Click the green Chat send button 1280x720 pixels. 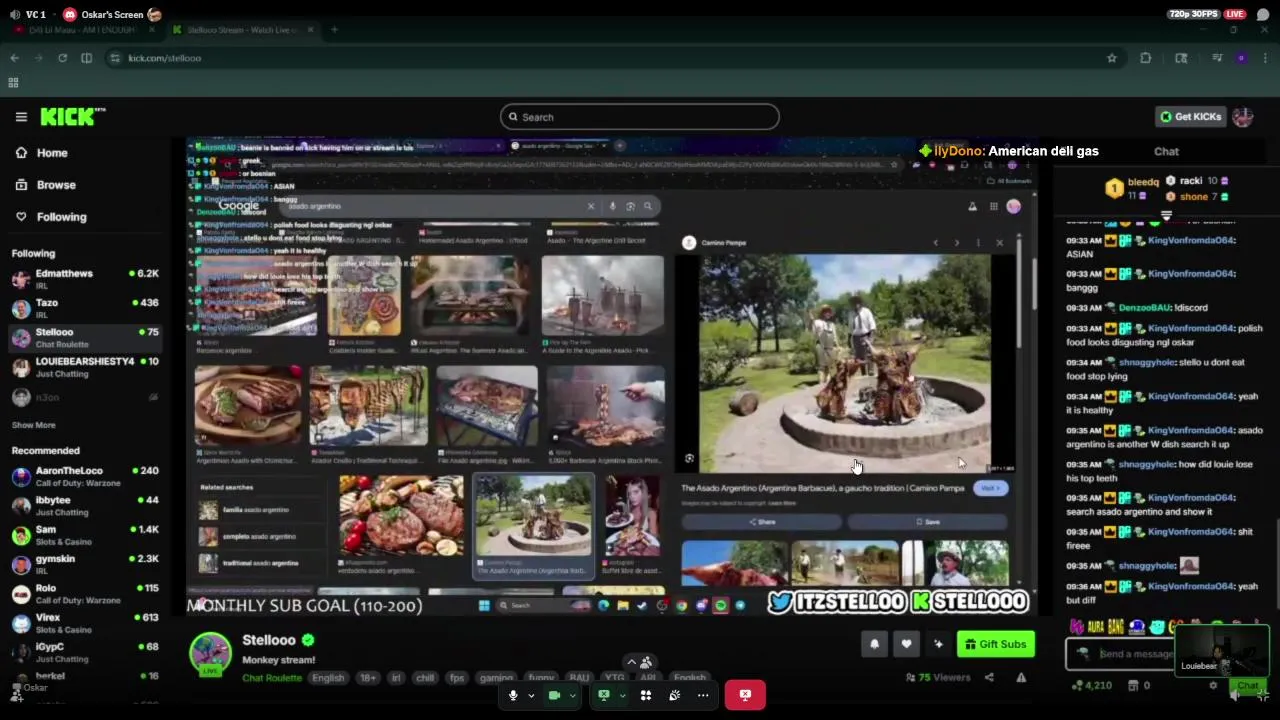point(1248,686)
